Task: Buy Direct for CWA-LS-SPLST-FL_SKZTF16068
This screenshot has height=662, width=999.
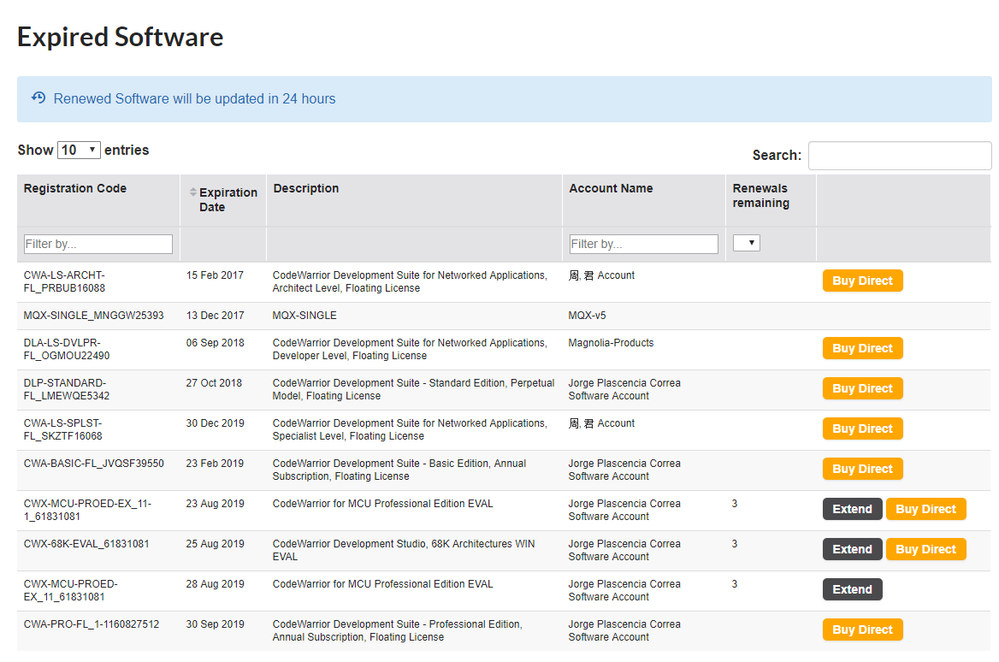Action: [x=862, y=429]
